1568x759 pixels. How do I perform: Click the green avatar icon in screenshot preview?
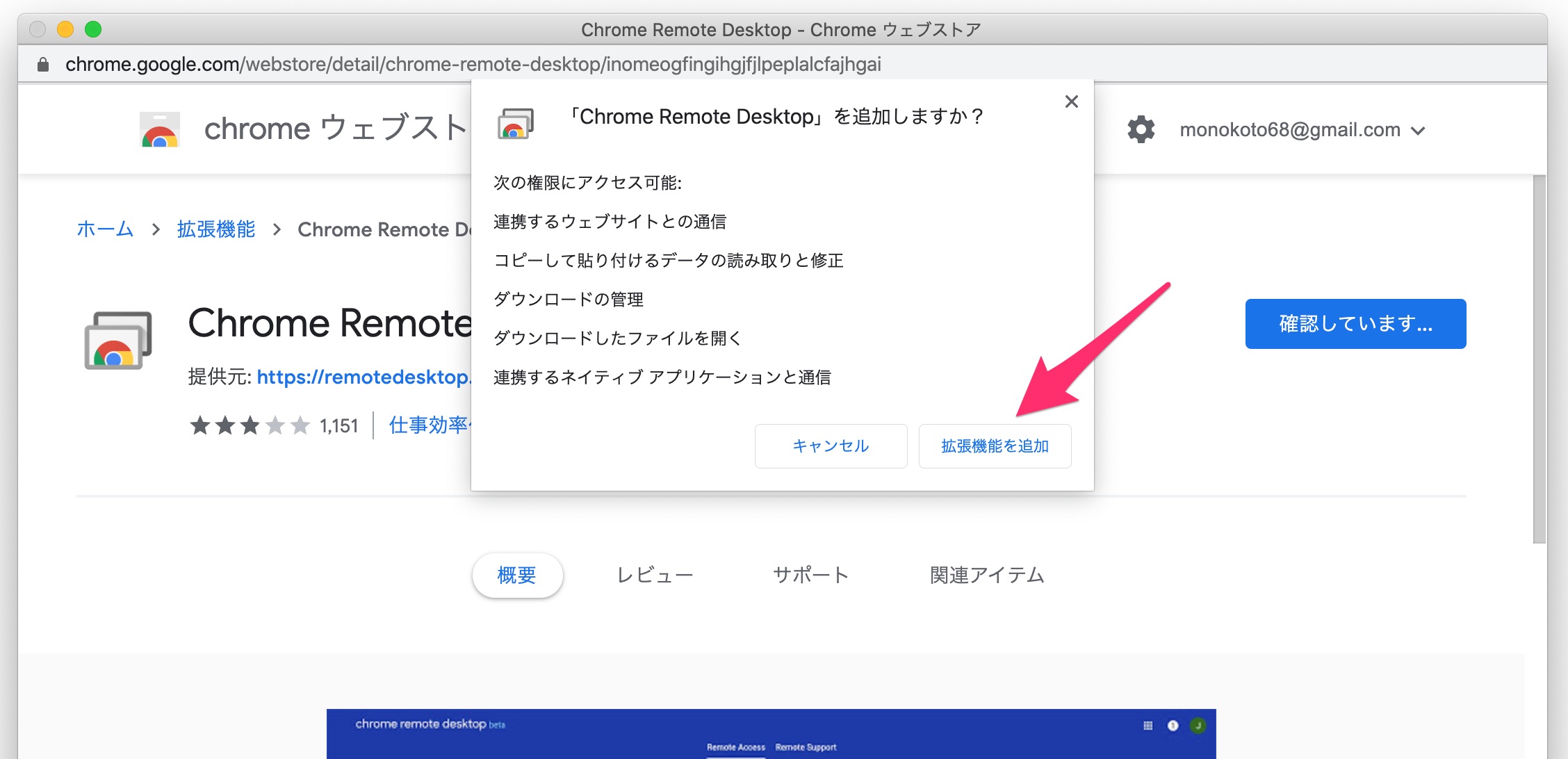tap(1198, 726)
